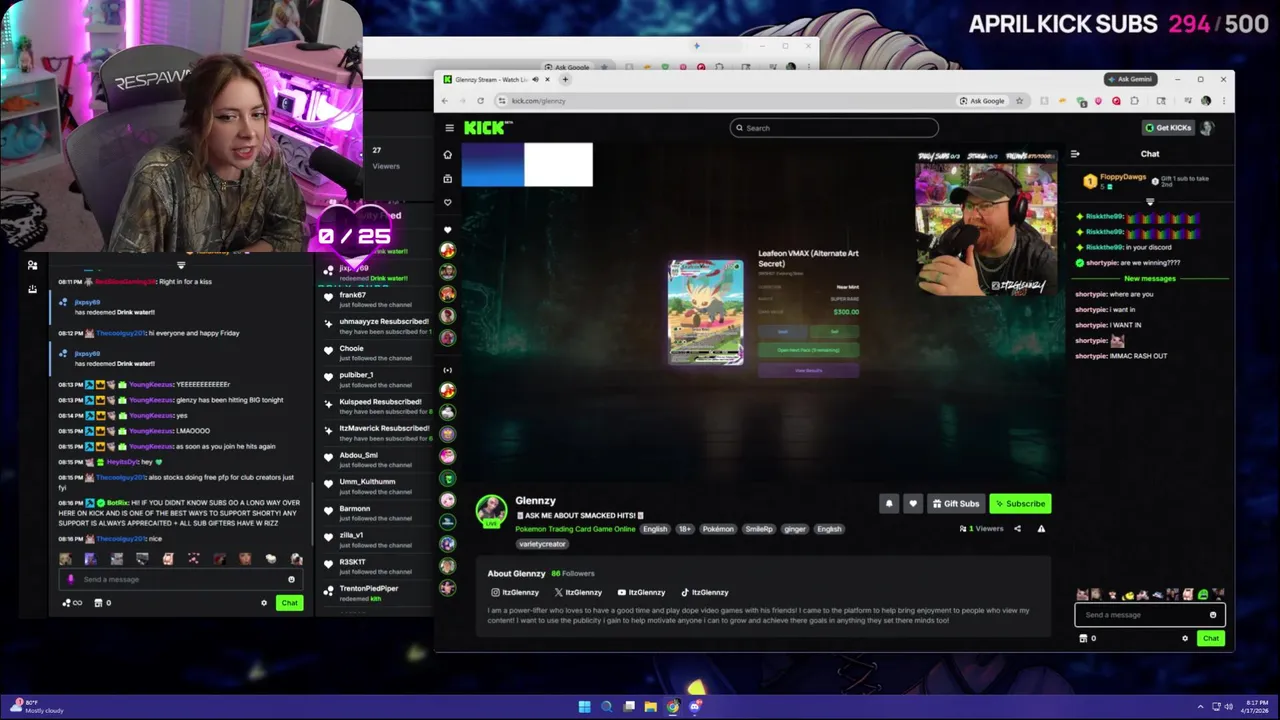Collapse the Chat panel in Kick
Image resolution: width=1280 pixels, height=720 pixels.
pyautogui.click(x=1075, y=154)
